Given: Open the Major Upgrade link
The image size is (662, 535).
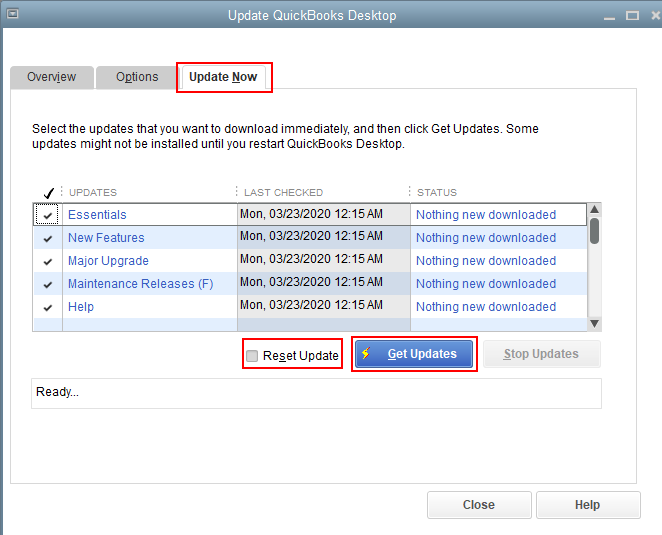Looking at the screenshot, I should 109,261.
